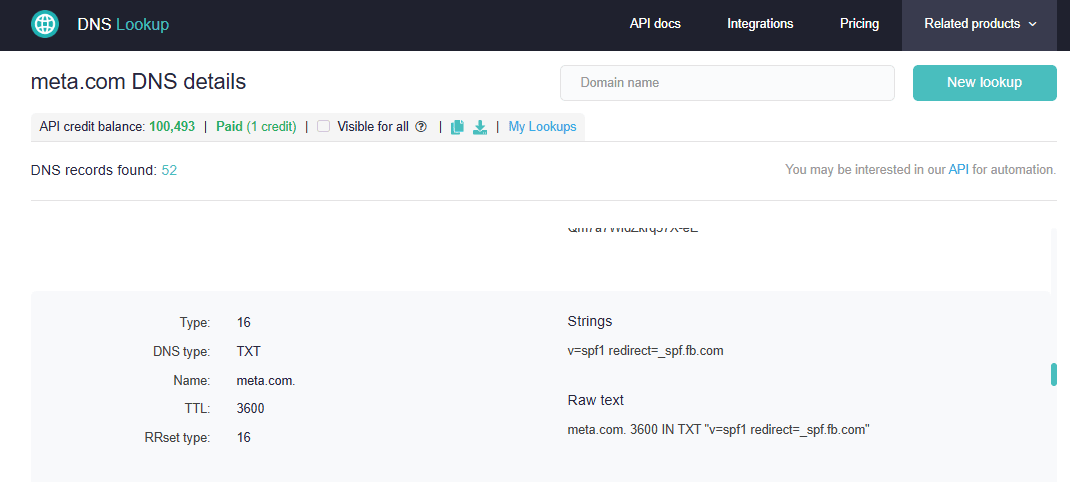
Task: Click the 52 DNS records count
Action: click(169, 170)
